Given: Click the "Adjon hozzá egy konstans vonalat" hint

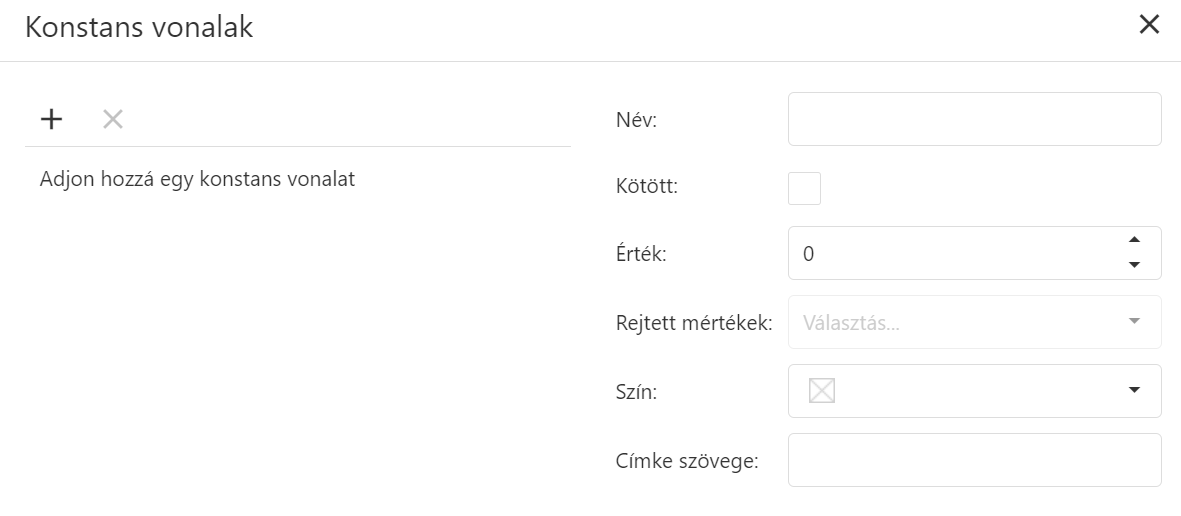Looking at the screenshot, I should point(198,180).
